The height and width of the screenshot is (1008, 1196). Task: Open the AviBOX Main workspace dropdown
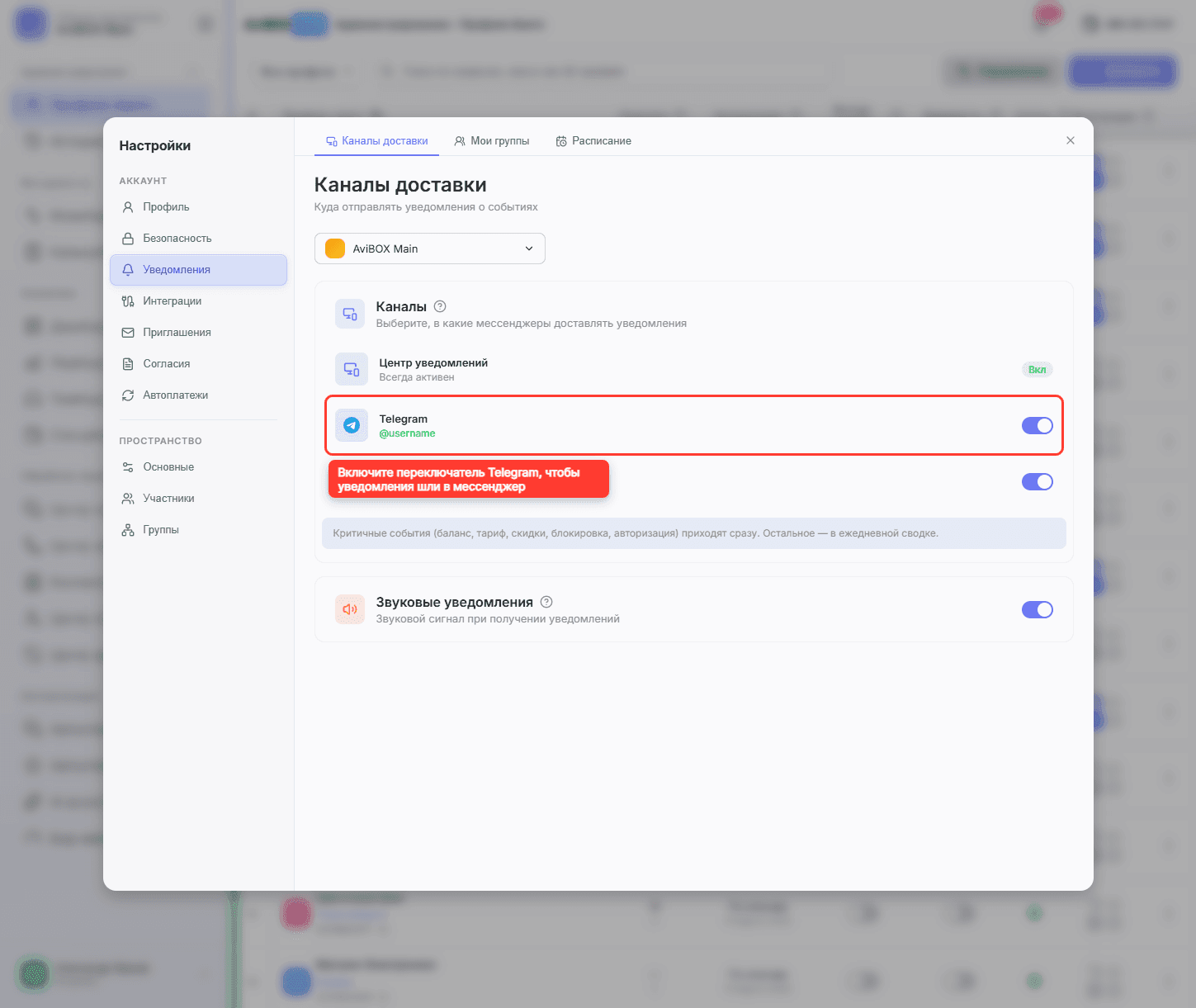tap(430, 248)
